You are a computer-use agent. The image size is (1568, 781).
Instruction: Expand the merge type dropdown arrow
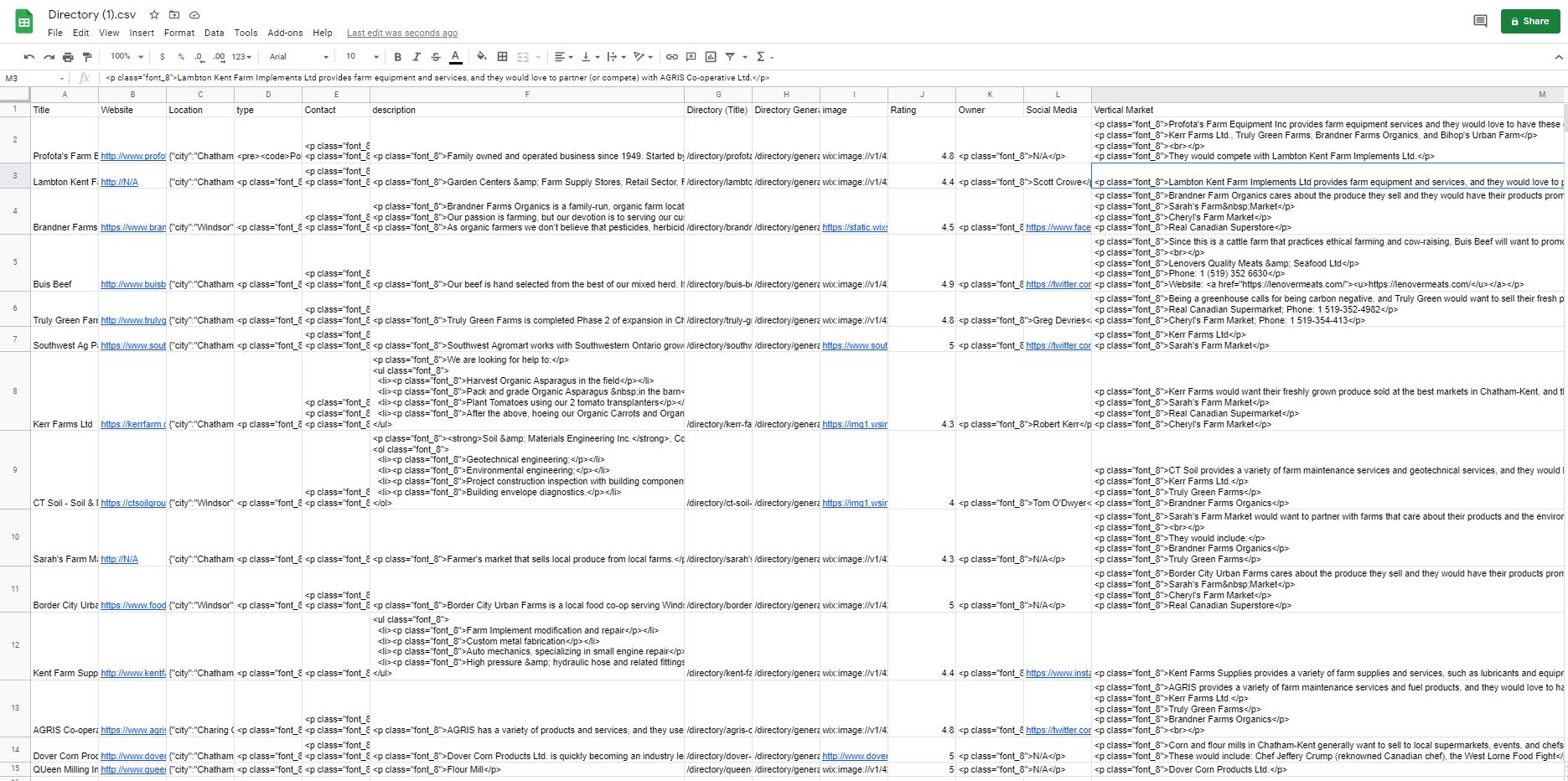538,57
